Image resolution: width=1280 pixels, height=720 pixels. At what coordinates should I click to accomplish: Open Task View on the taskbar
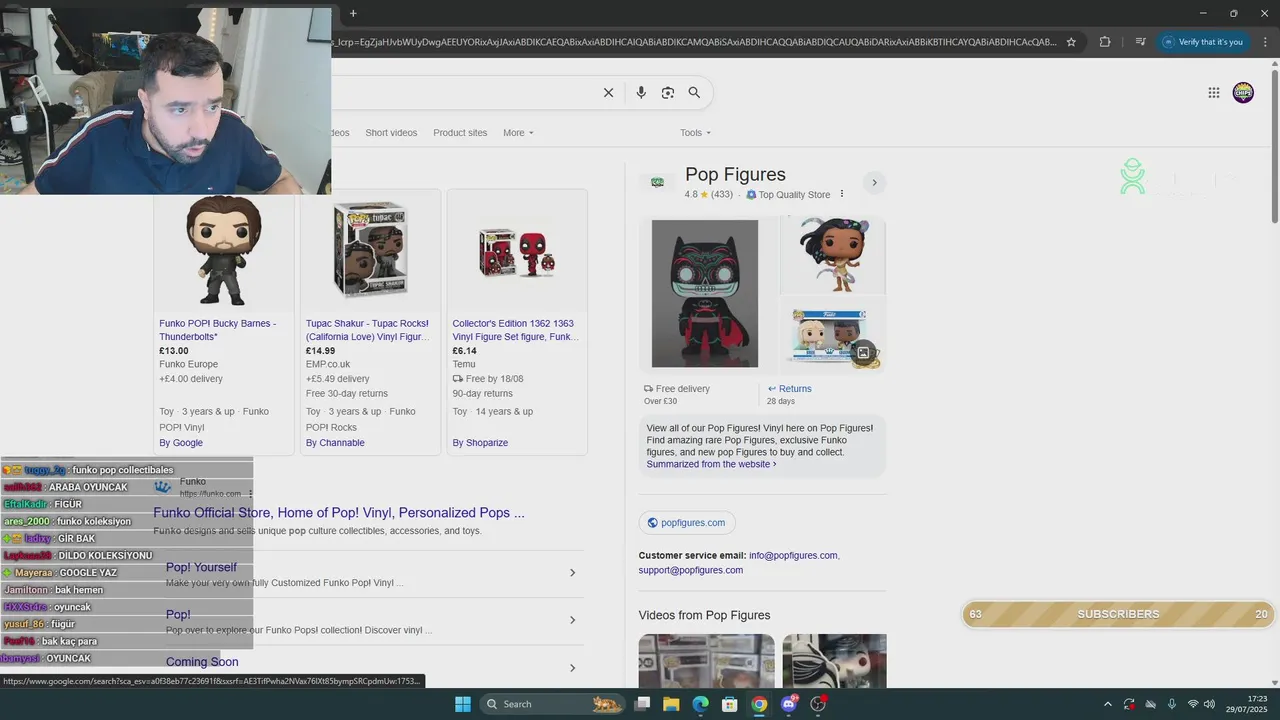pyautogui.click(x=642, y=704)
